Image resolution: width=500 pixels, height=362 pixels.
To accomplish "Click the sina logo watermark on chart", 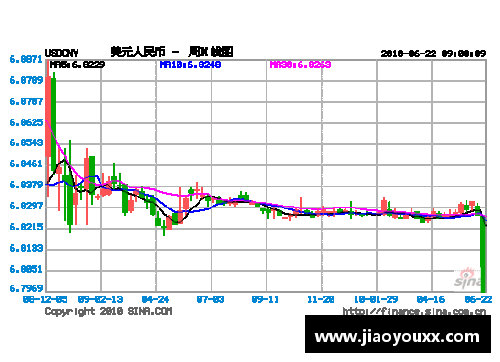I will 468,278.
